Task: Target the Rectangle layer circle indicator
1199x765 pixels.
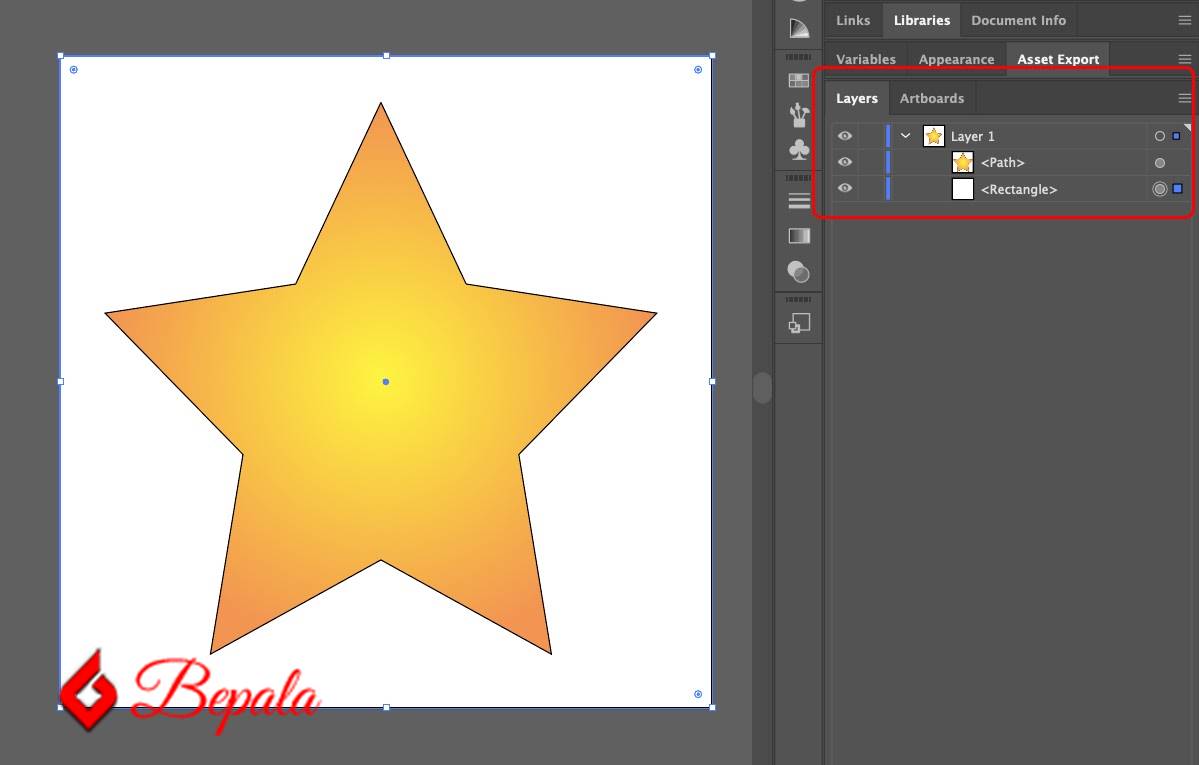Action: point(1158,188)
